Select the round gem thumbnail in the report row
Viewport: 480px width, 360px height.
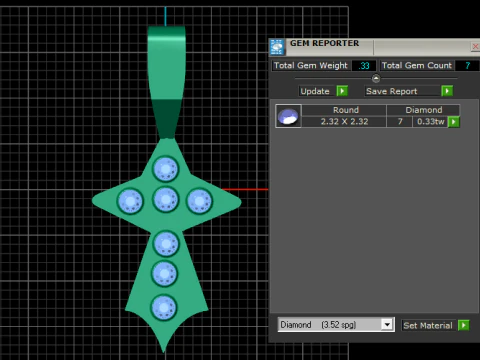(x=288, y=116)
